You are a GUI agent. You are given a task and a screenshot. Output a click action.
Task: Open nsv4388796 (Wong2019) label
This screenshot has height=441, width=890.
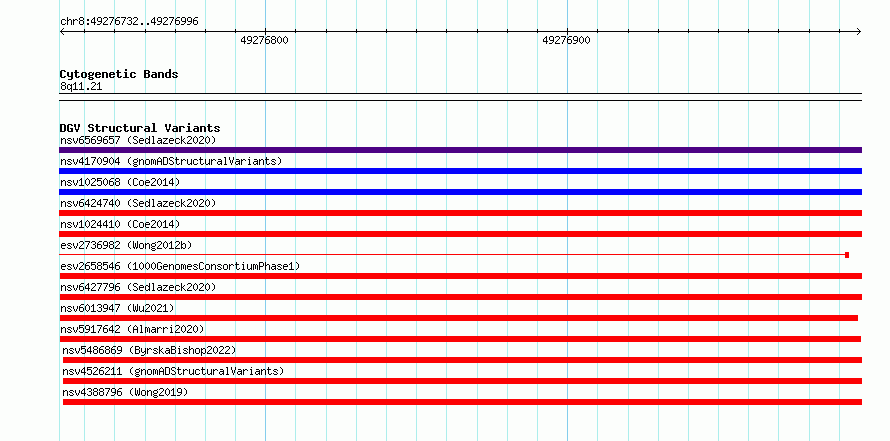click(125, 392)
